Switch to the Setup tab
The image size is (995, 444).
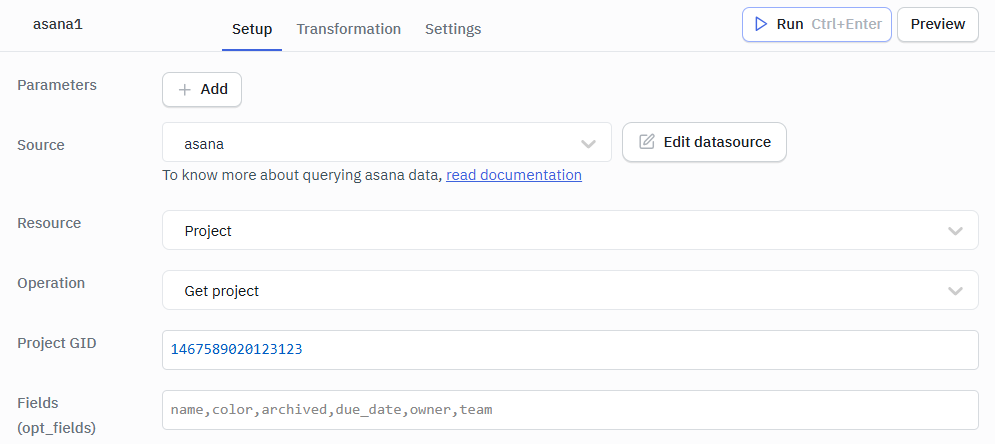point(252,29)
